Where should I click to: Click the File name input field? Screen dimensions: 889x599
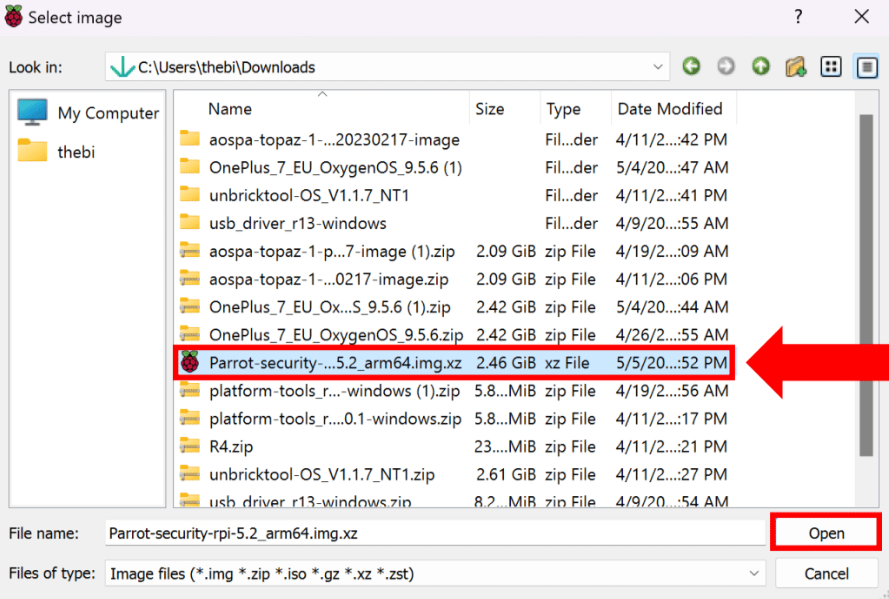point(435,533)
